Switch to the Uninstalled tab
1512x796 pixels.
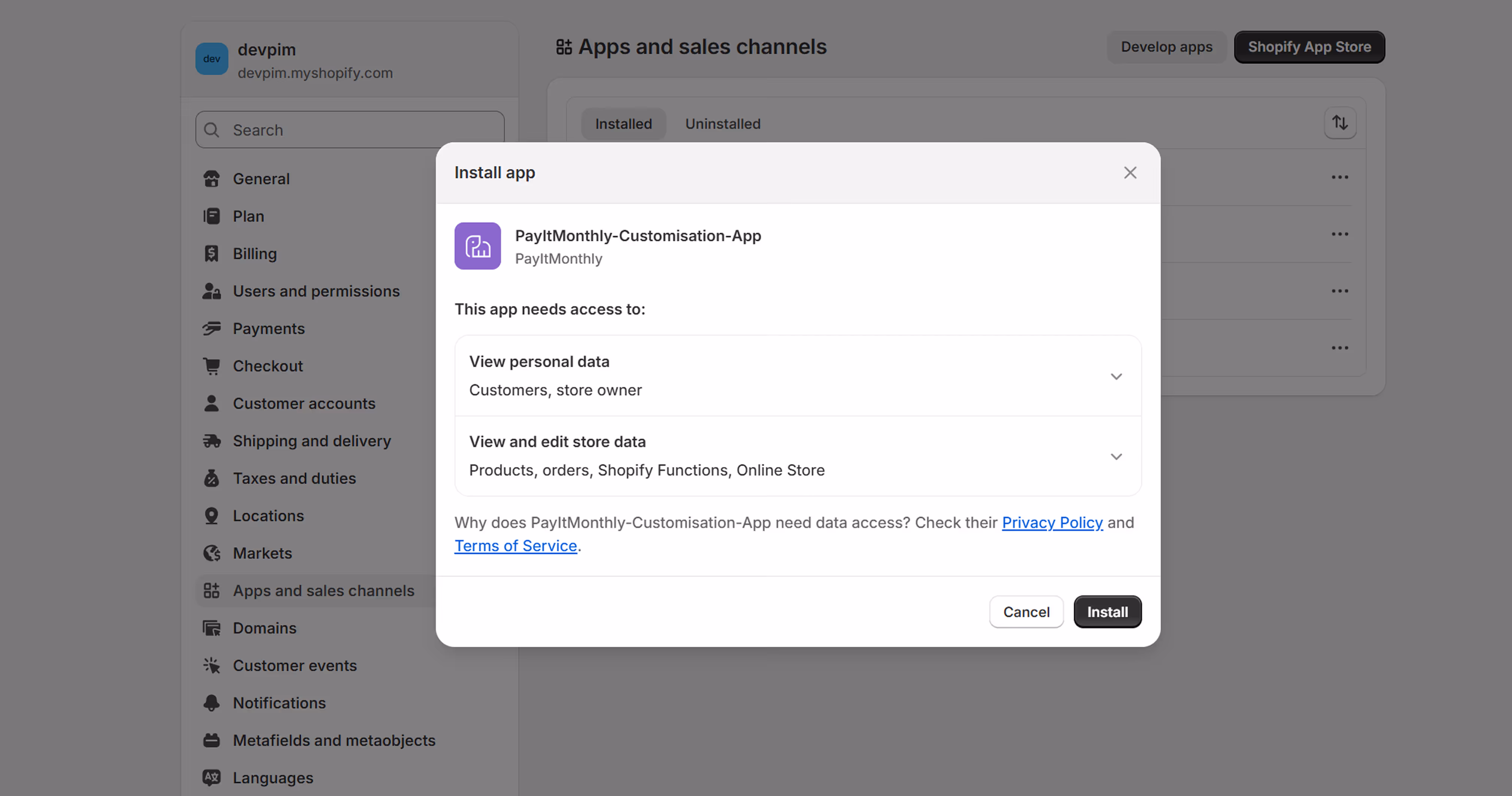[x=723, y=124]
